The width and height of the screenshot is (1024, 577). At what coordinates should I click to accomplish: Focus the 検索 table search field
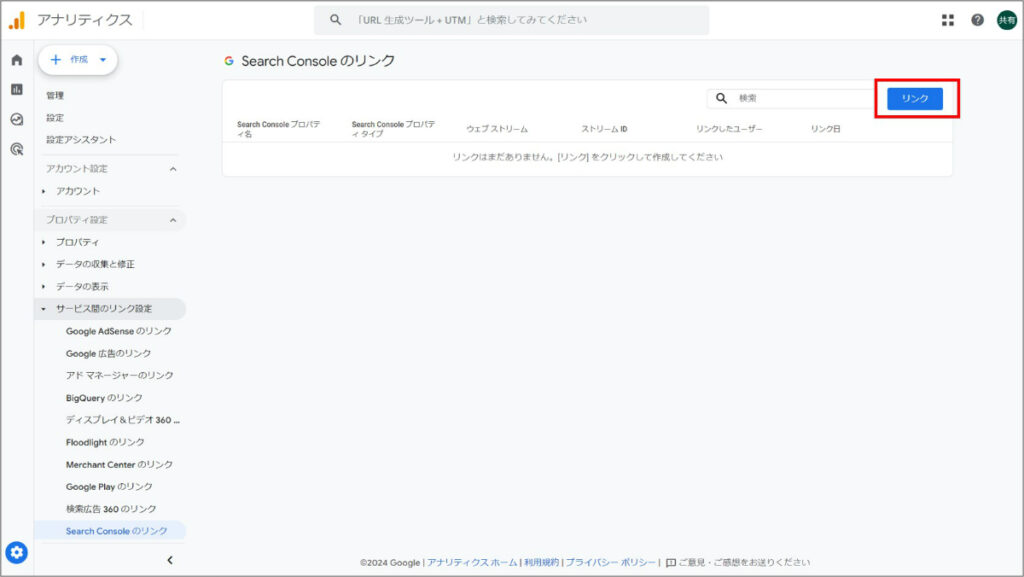click(x=790, y=98)
